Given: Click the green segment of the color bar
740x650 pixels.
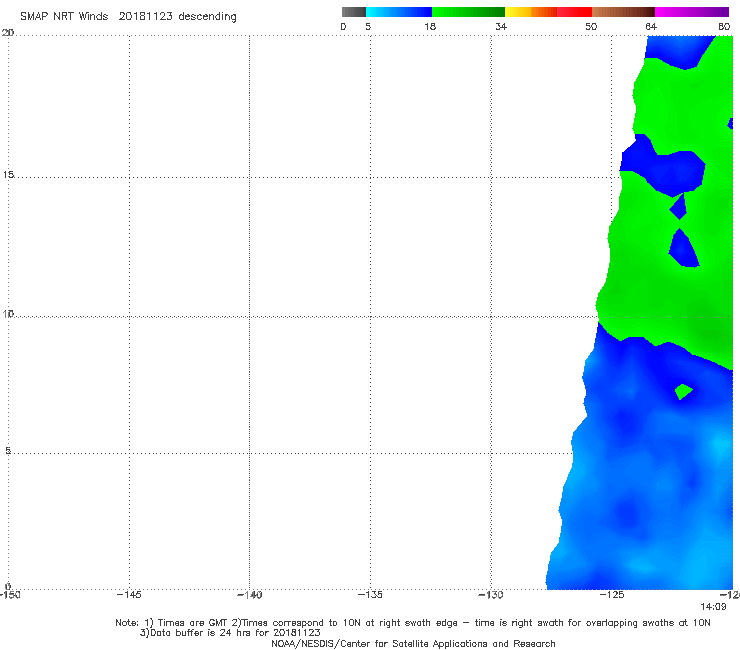Looking at the screenshot, I should 468,12.
